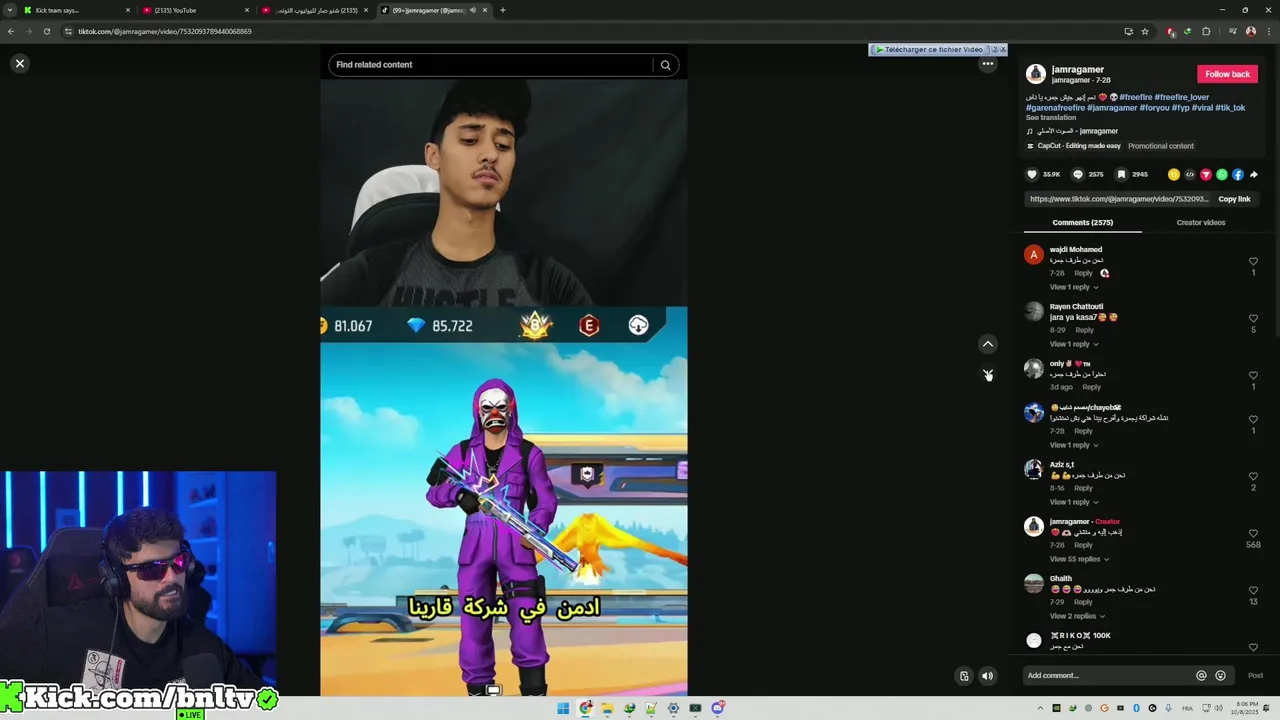Go to previous video with up arrow
This screenshot has width=1280, height=720.
click(988, 344)
